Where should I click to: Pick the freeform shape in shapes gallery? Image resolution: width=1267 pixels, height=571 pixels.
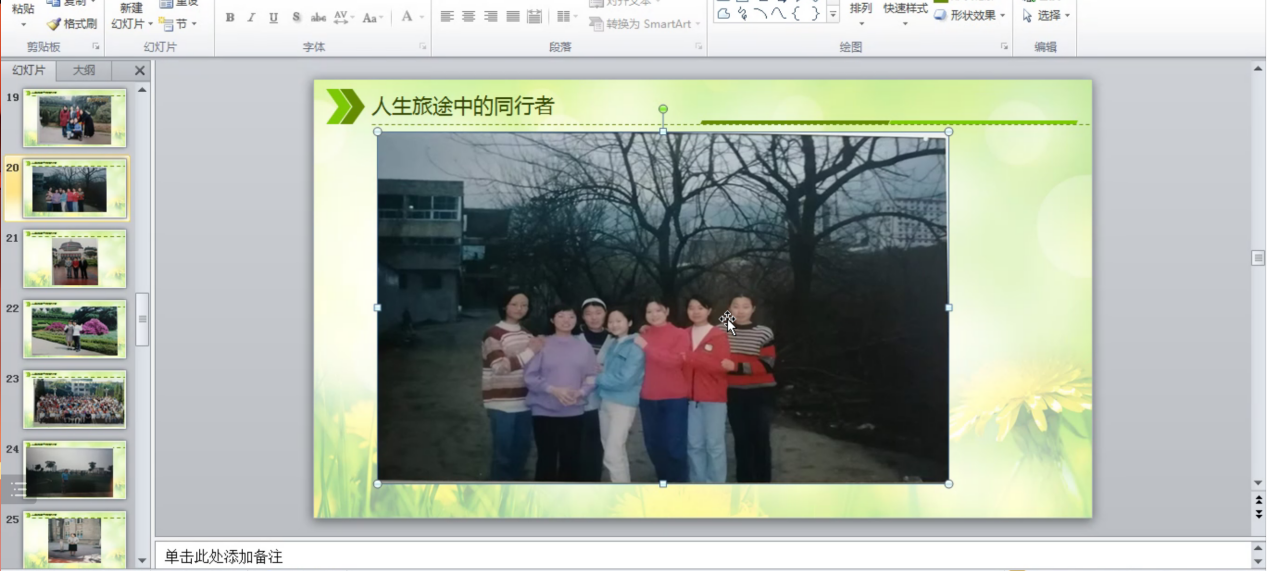pyautogui.click(x=723, y=14)
